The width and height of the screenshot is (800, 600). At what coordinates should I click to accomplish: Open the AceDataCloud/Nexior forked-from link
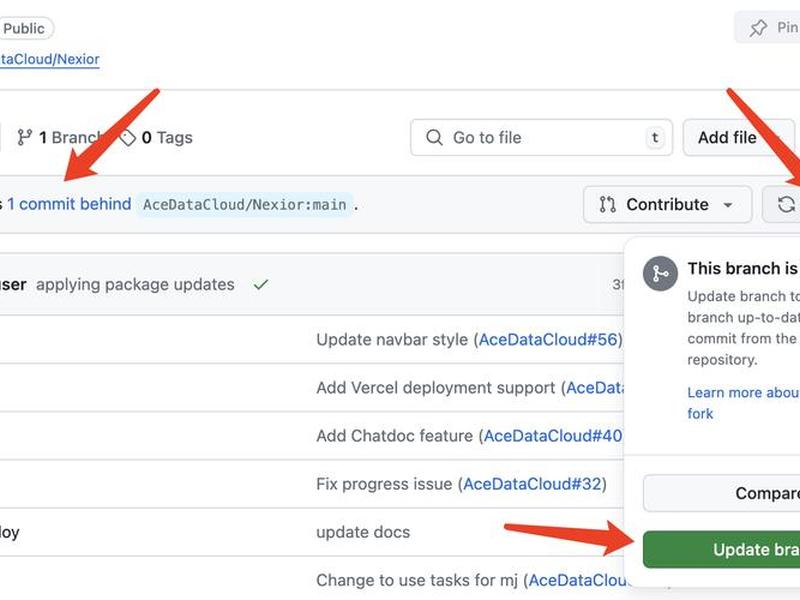(49, 59)
